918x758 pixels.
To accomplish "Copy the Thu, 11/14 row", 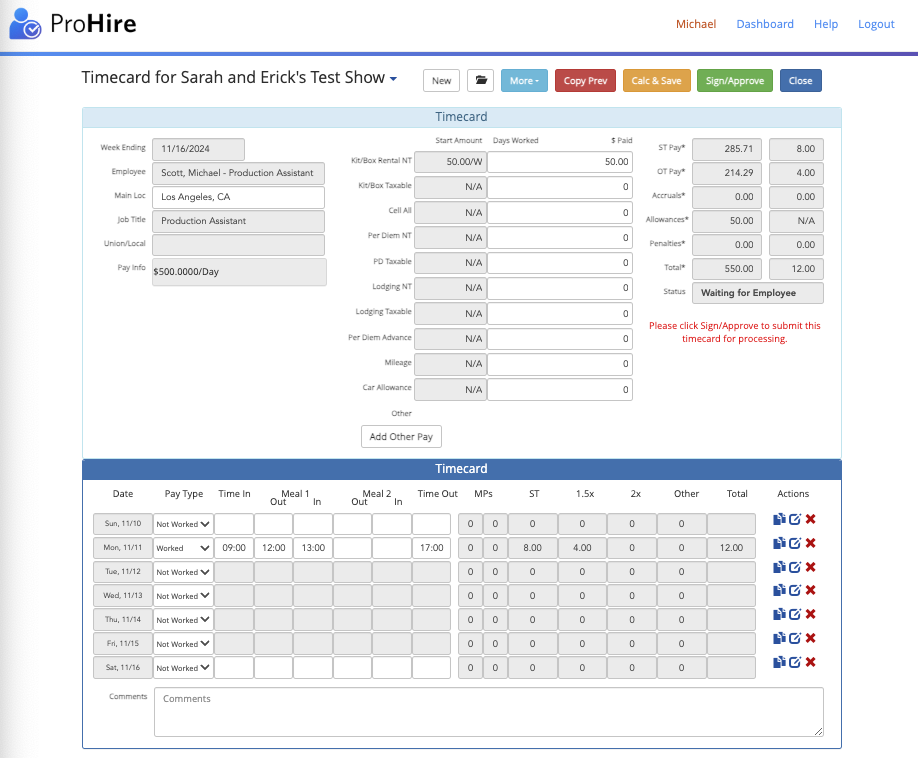I will pyautogui.click(x=779, y=614).
